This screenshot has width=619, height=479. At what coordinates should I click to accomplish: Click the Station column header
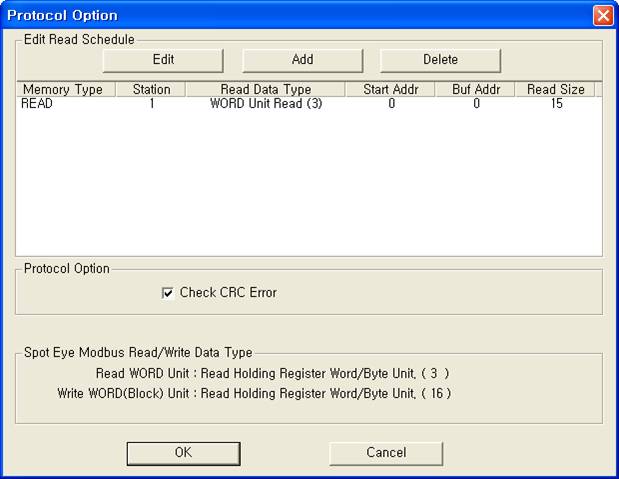[151, 90]
